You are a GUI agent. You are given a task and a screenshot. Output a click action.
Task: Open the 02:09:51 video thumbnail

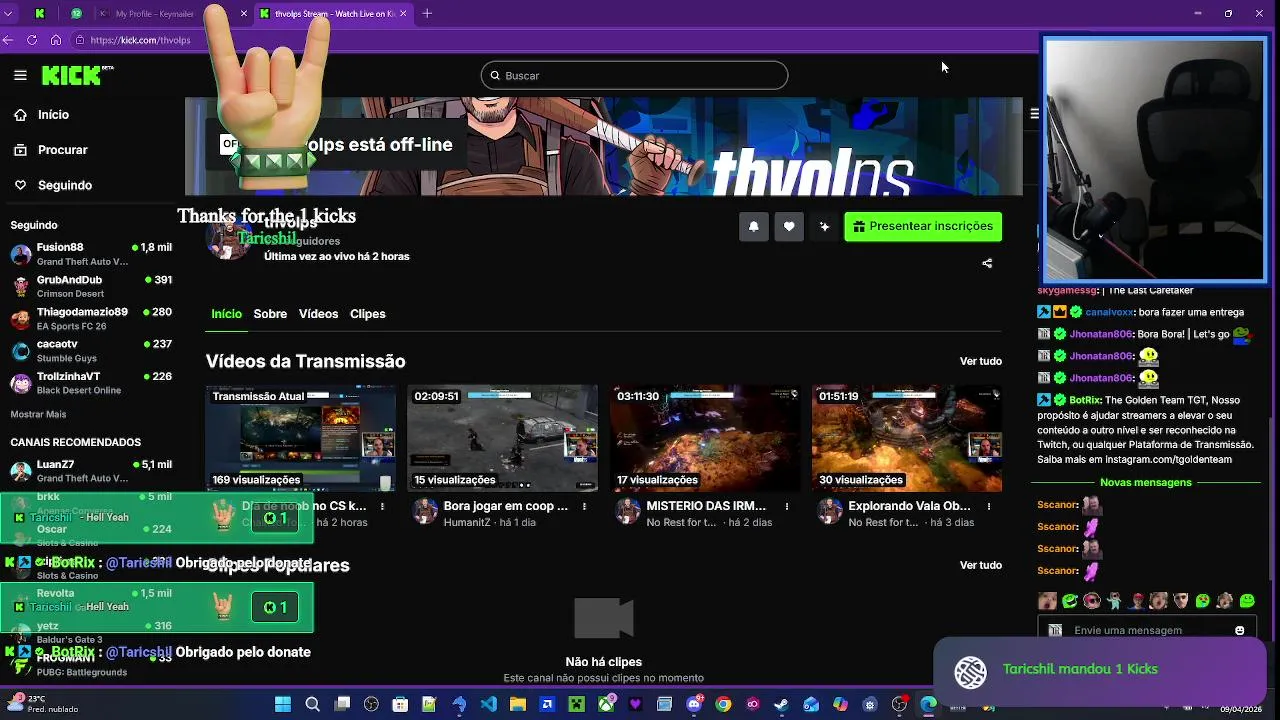(x=502, y=438)
